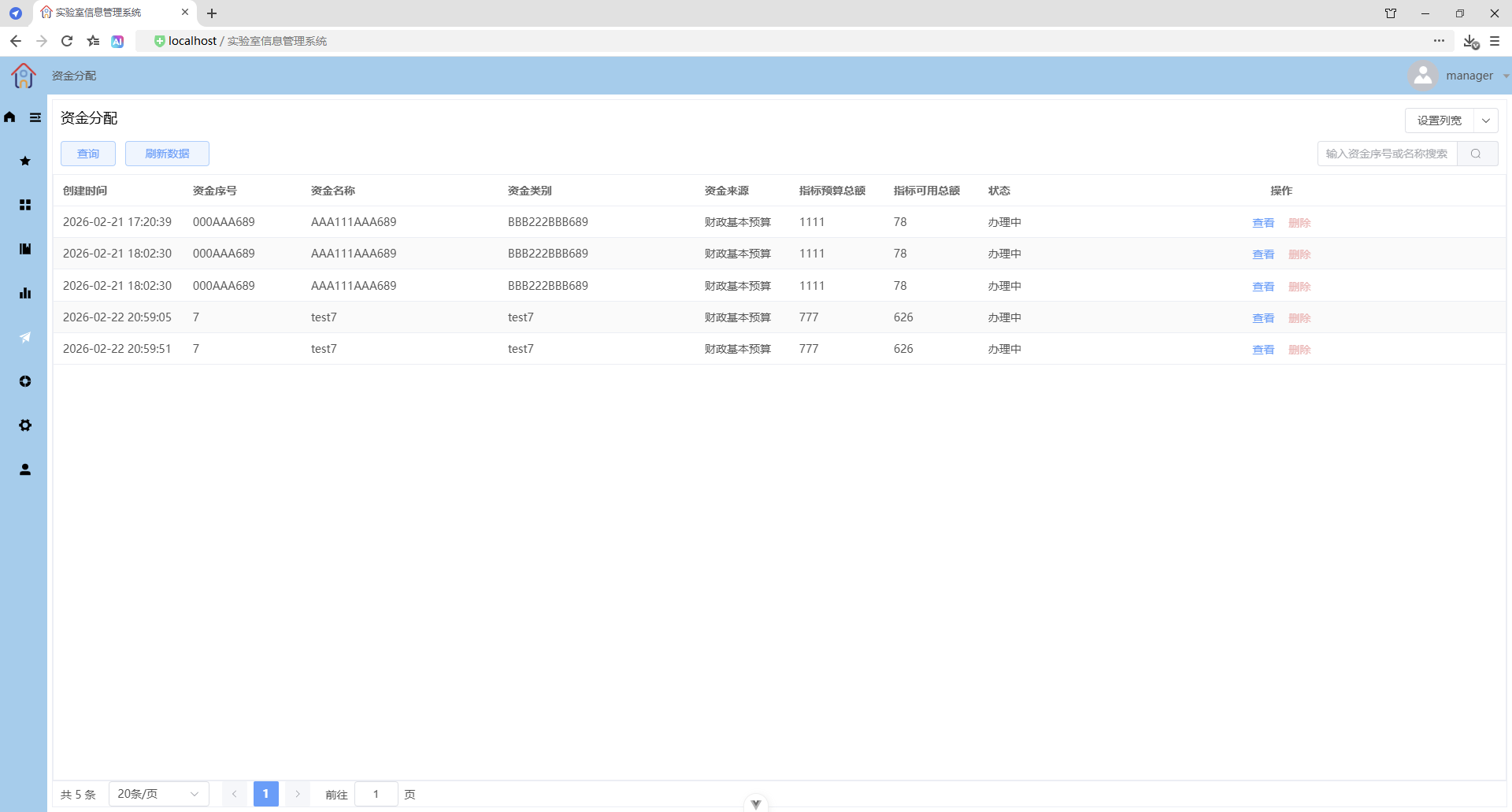Open the star favorites sidebar icon
Screen dimensions: 1512x812
click(25, 161)
